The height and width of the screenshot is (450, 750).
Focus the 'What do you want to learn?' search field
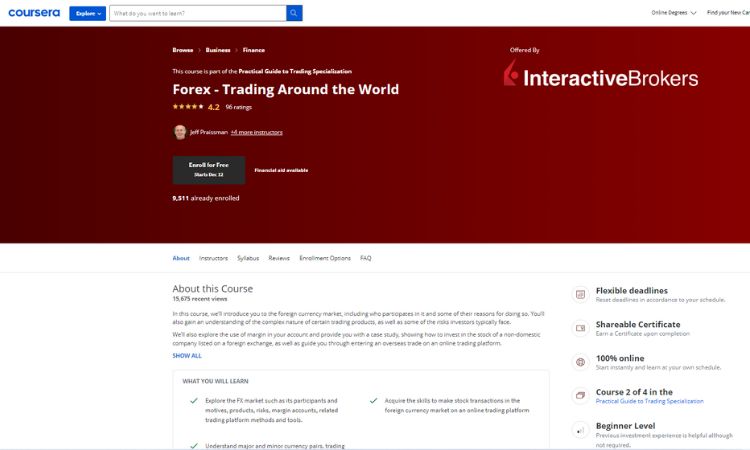click(x=198, y=13)
